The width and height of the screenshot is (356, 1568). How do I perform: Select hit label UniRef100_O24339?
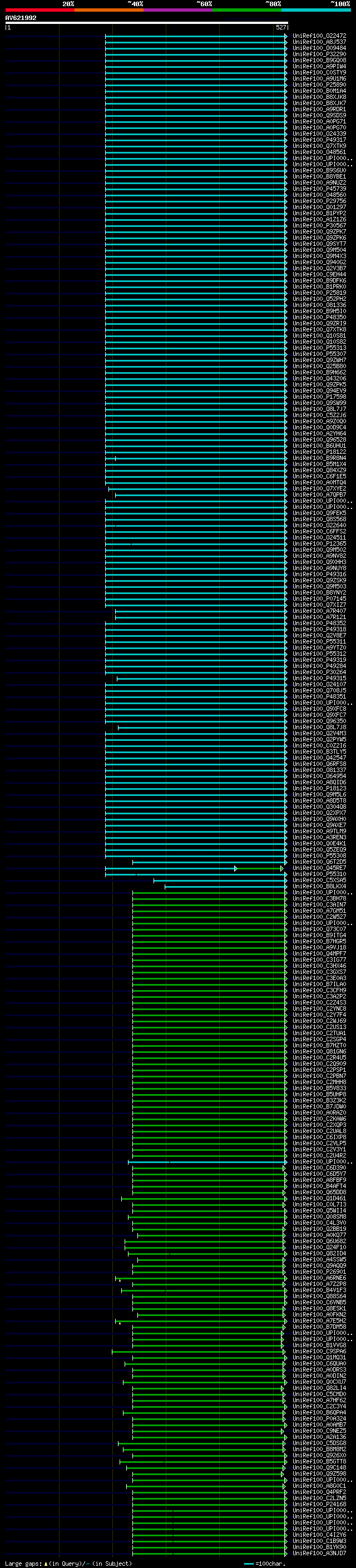(319, 134)
